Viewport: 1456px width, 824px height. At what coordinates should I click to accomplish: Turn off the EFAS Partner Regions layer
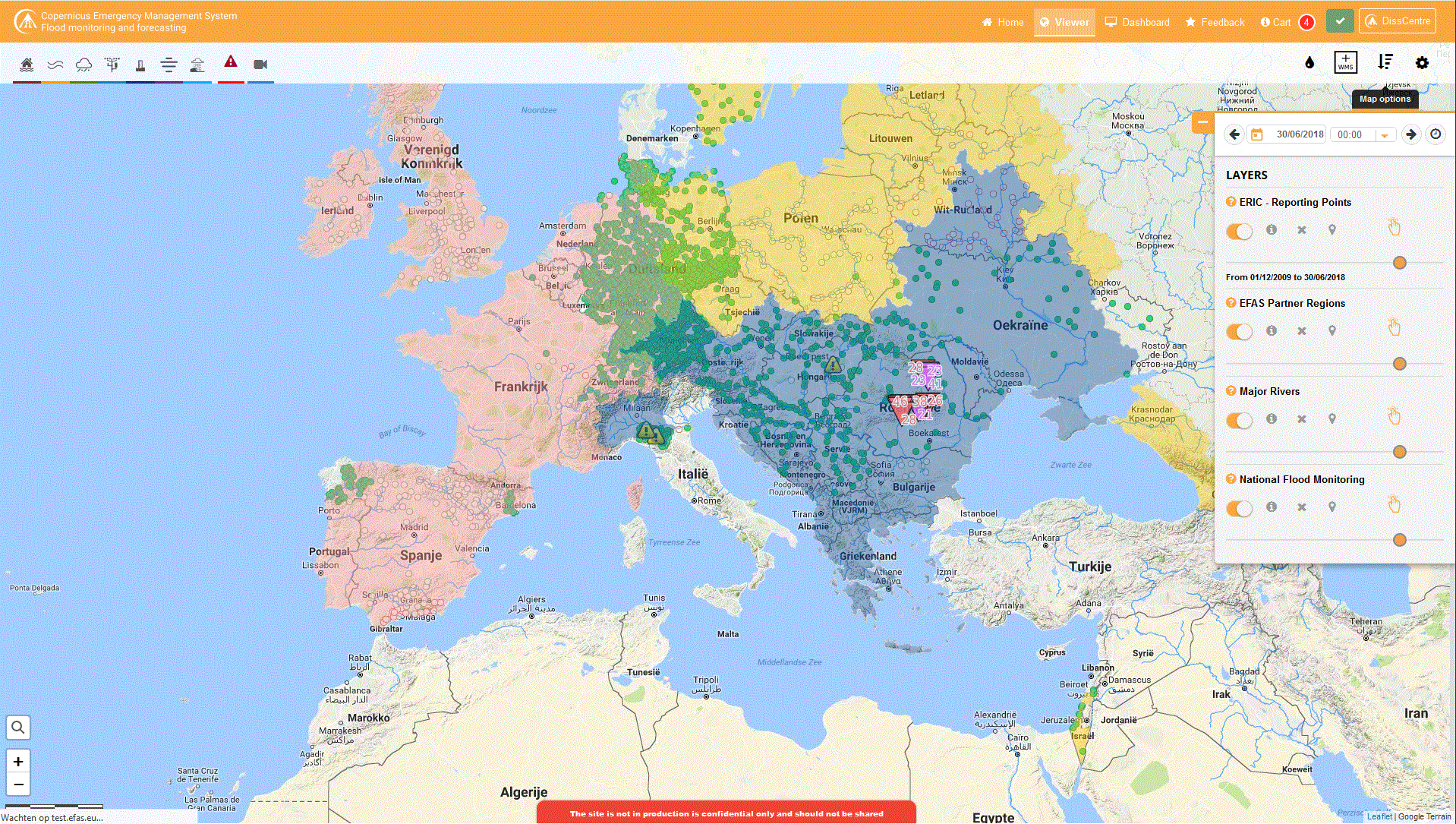tap(1239, 332)
